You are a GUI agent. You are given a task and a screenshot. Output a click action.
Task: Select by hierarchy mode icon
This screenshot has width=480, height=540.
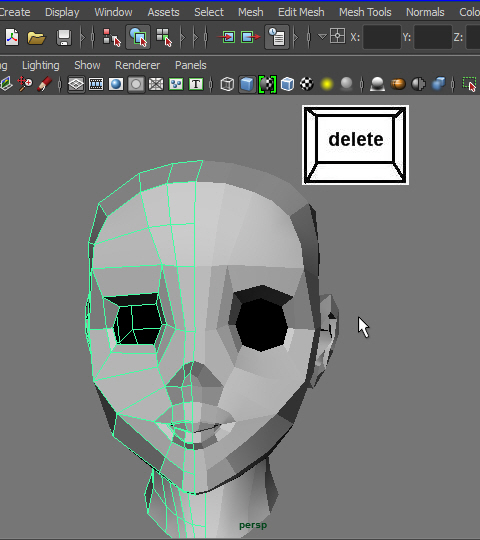pos(112,37)
